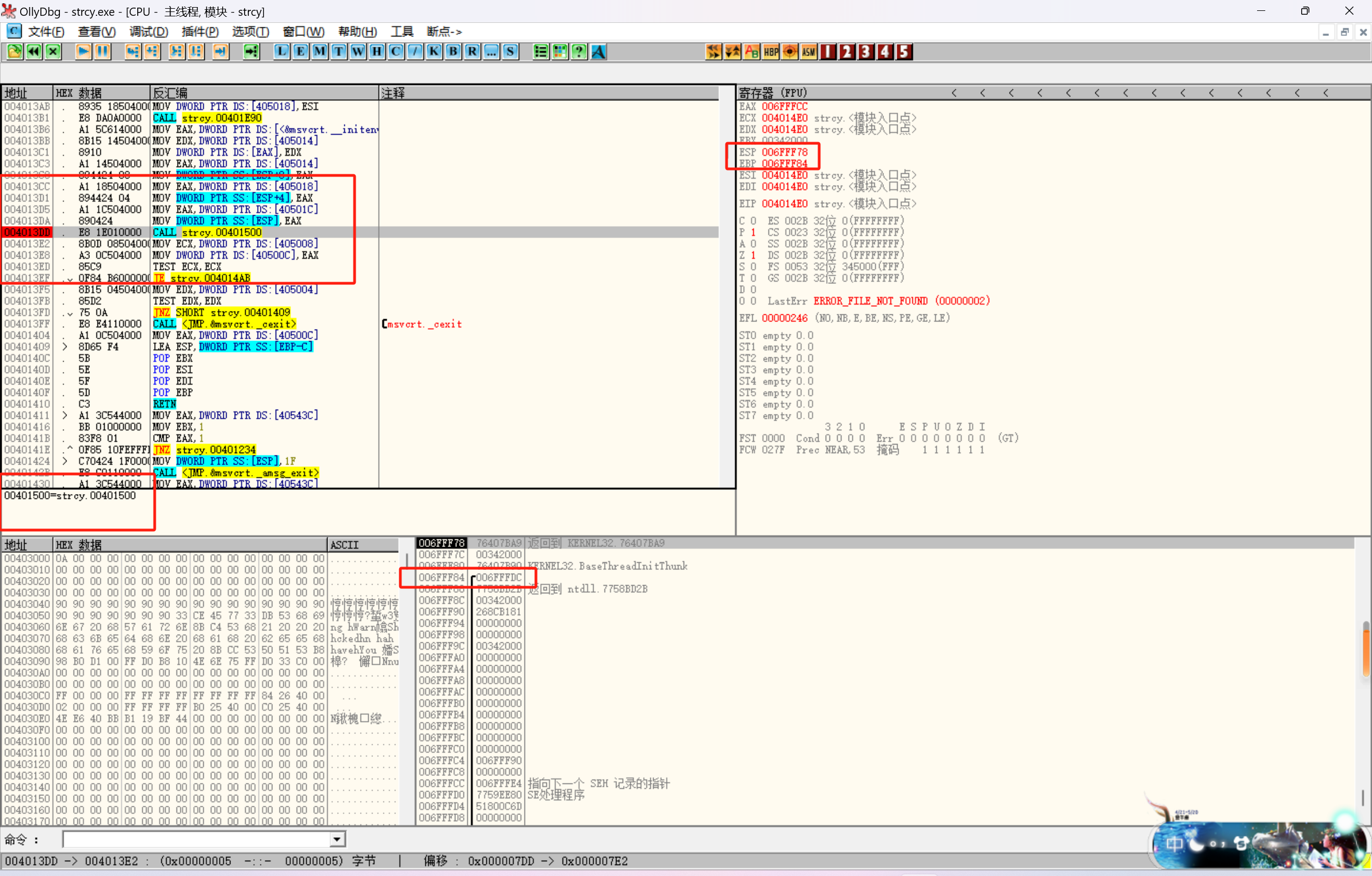
Task: Open the Memory map window (M)
Action: 320,52
